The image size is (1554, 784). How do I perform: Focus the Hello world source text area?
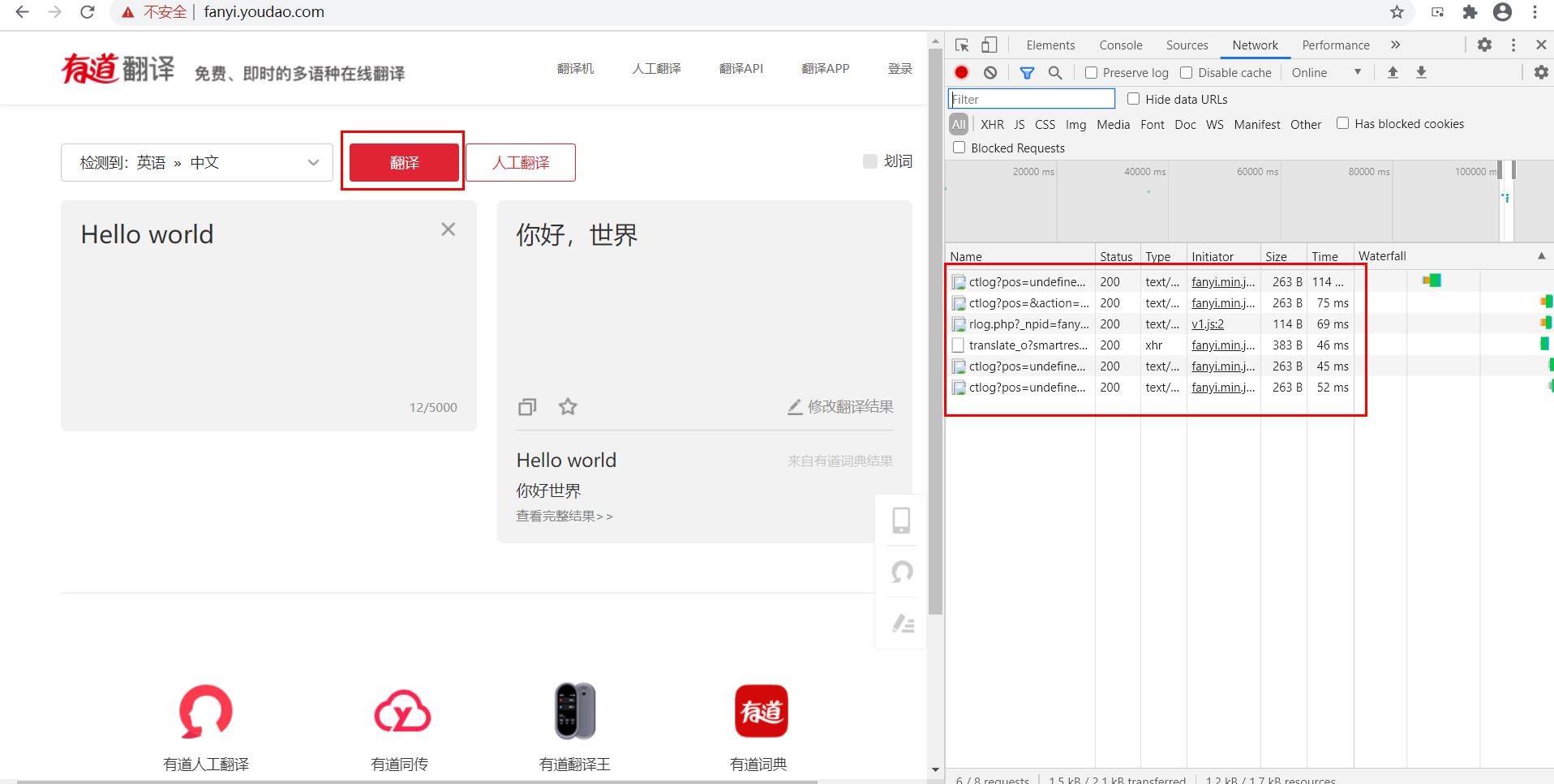tap(268, 315)
